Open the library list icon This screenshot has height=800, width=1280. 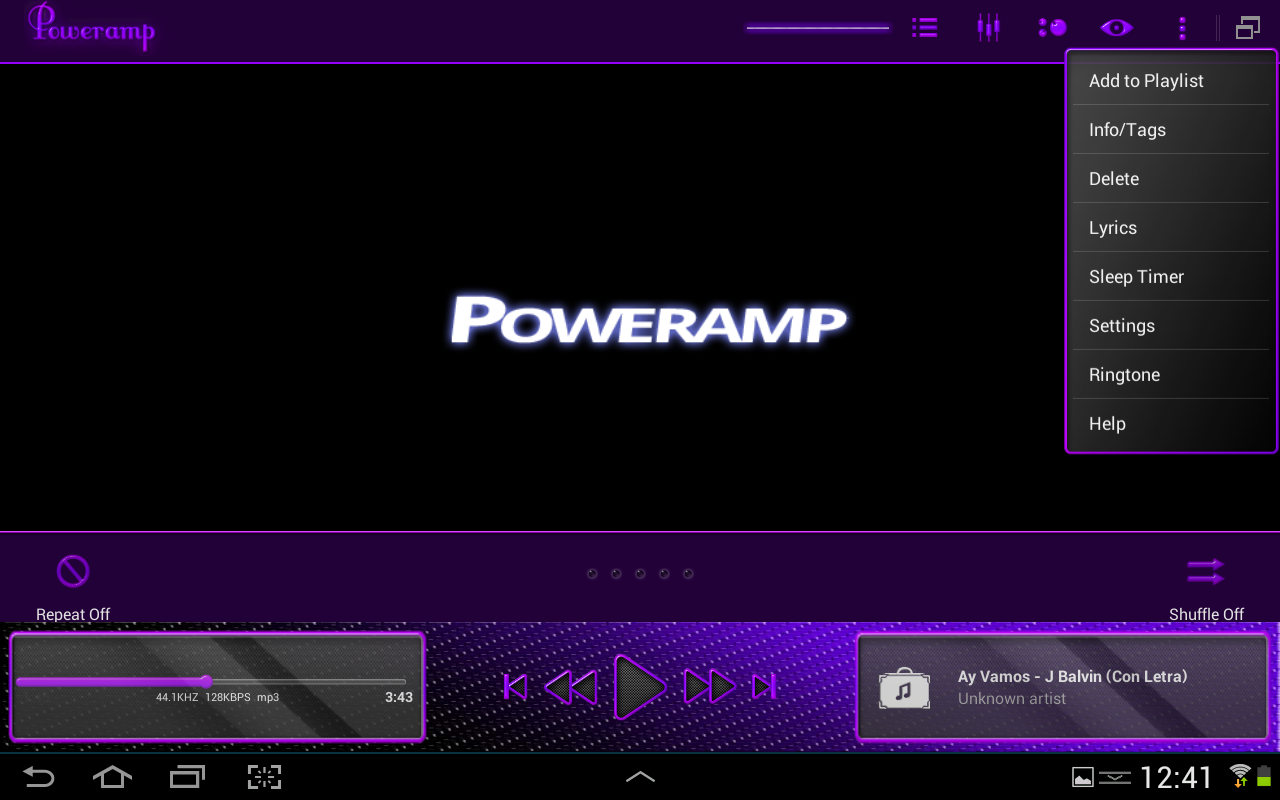click(x=925, y=28)
